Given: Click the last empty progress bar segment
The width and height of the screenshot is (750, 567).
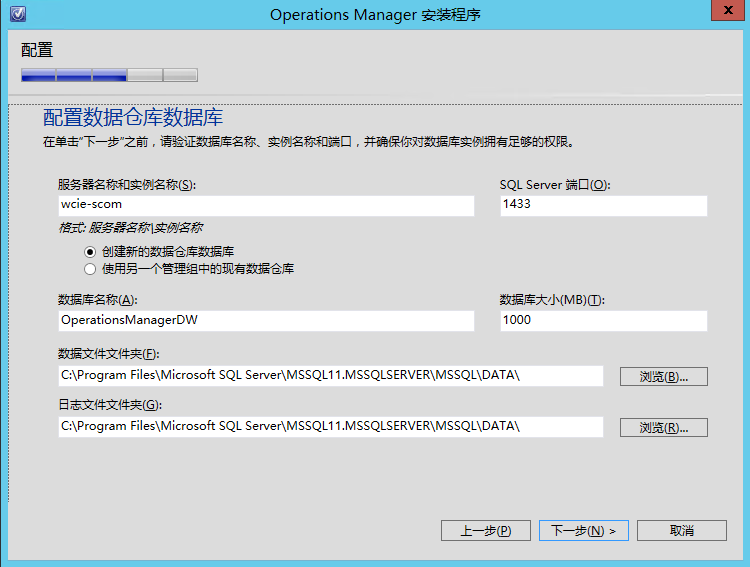Looking at the screenshot, I should coord(180,75).
